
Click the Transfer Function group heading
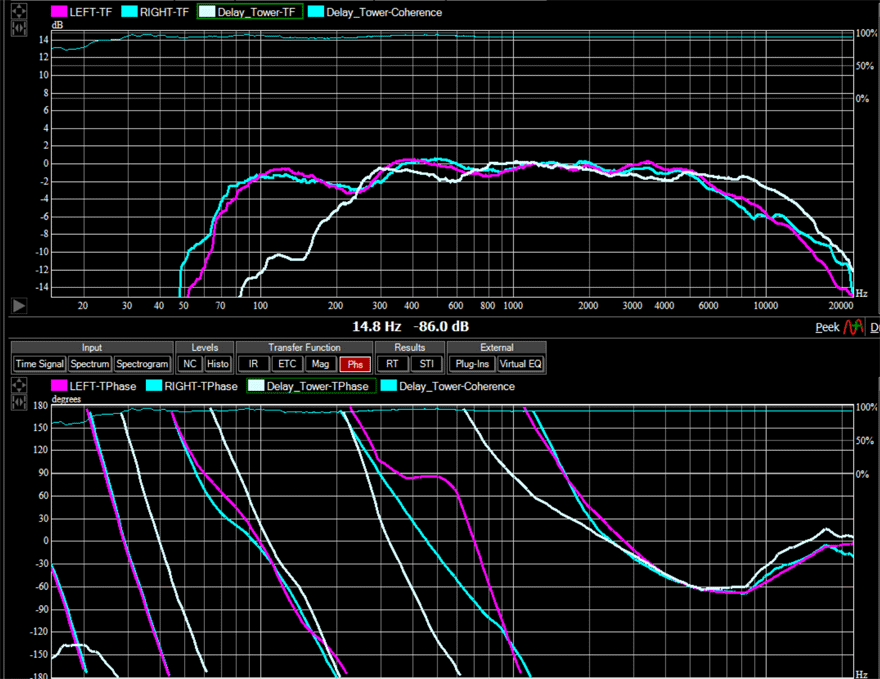[x=304, y=347]
